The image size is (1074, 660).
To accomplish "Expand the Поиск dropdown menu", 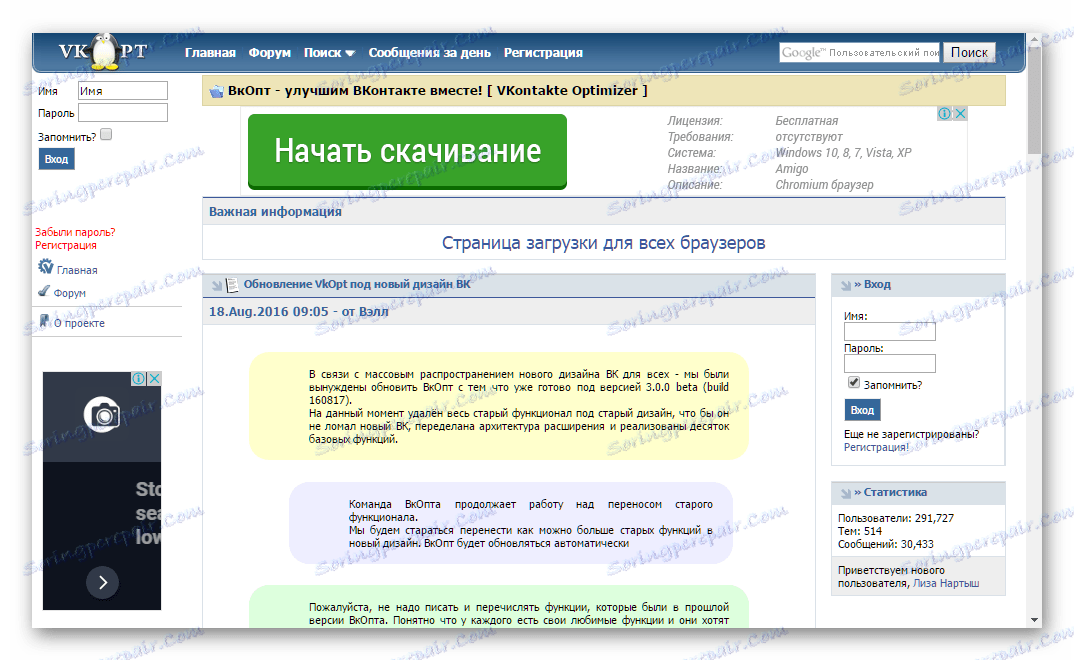I will click(x=329, y=53).
